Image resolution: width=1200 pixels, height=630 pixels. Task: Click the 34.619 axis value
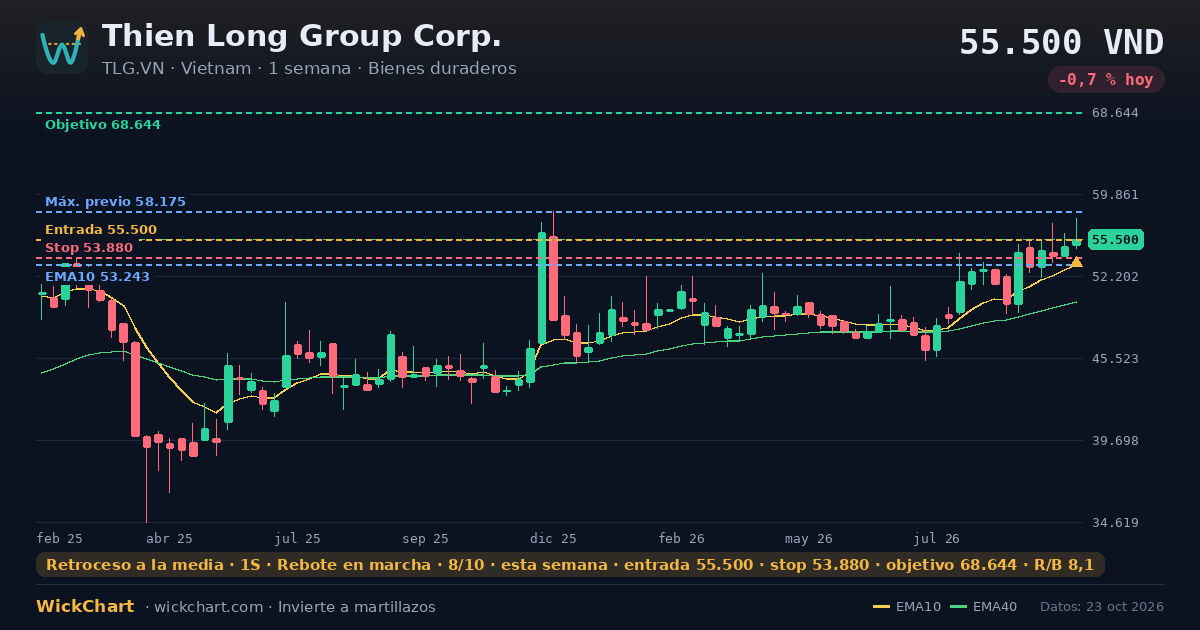pos(1115,523)
